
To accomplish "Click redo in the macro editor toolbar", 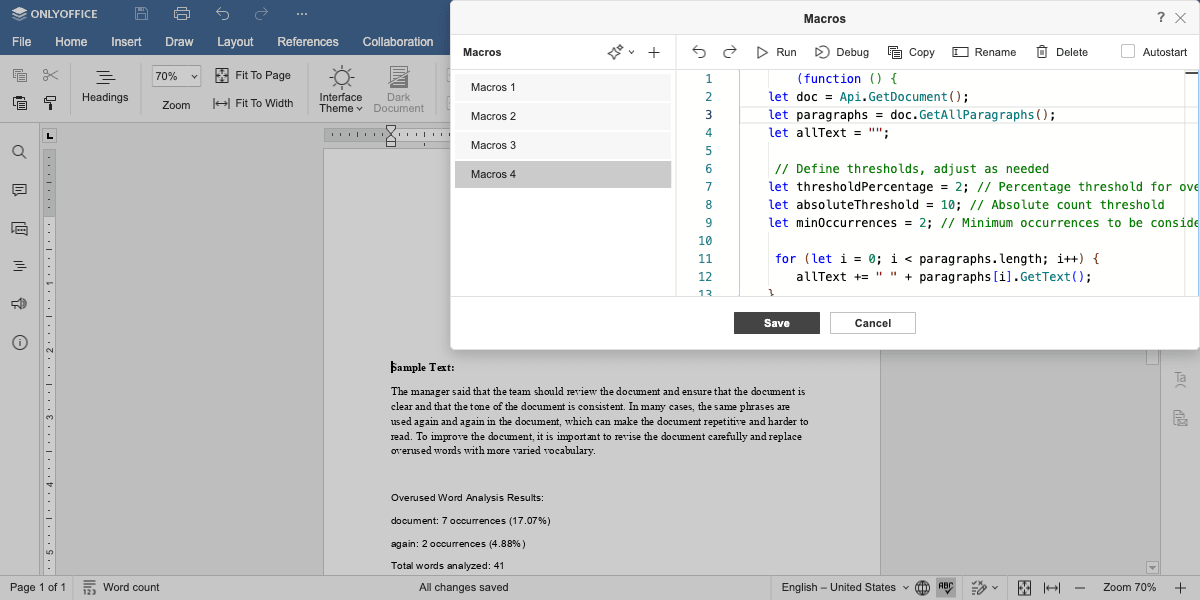I will [730, 52].
